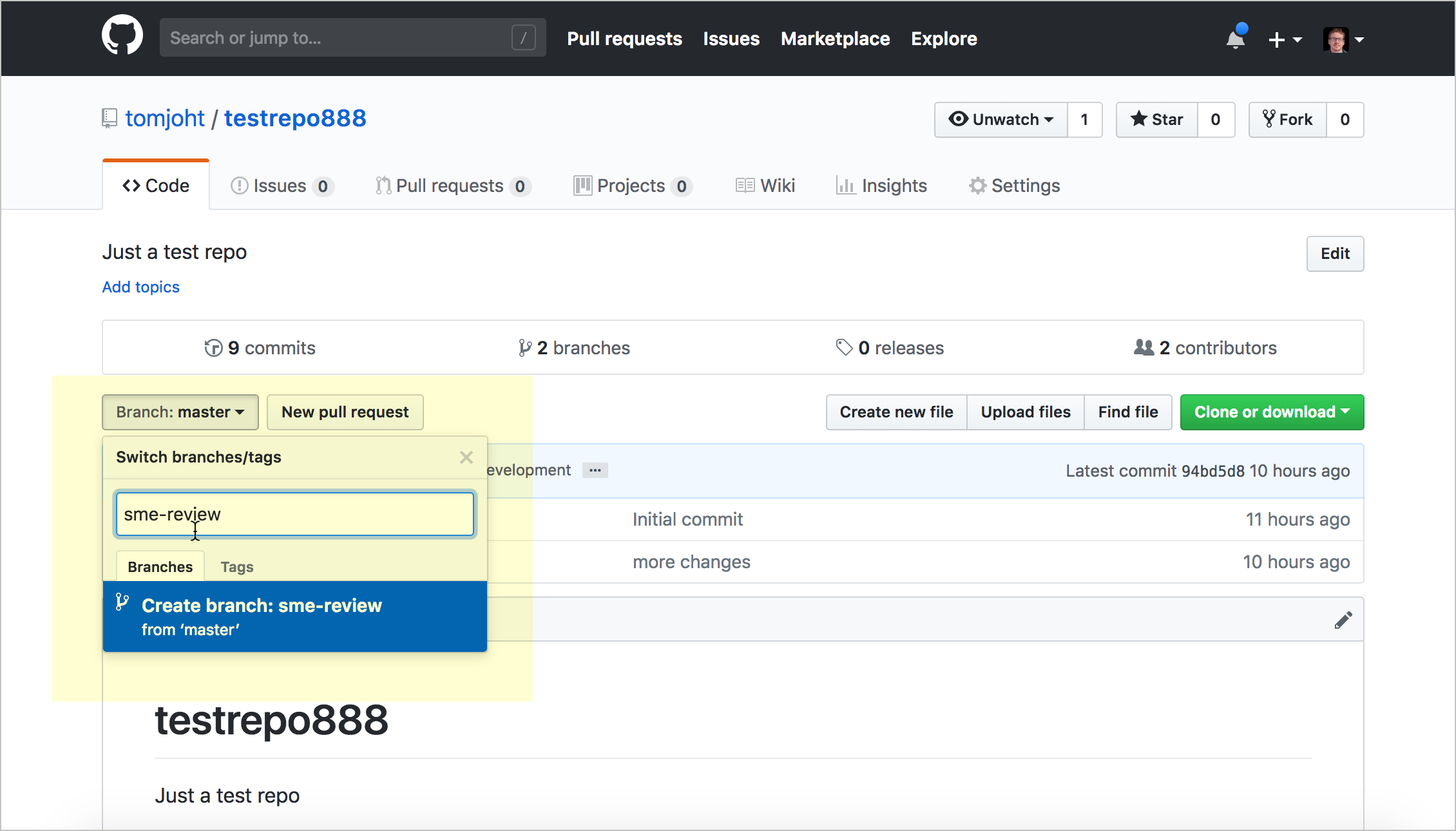1456x831 pixels.
Task: Edit the README using the pencil icon
Action: (1344, 620)
